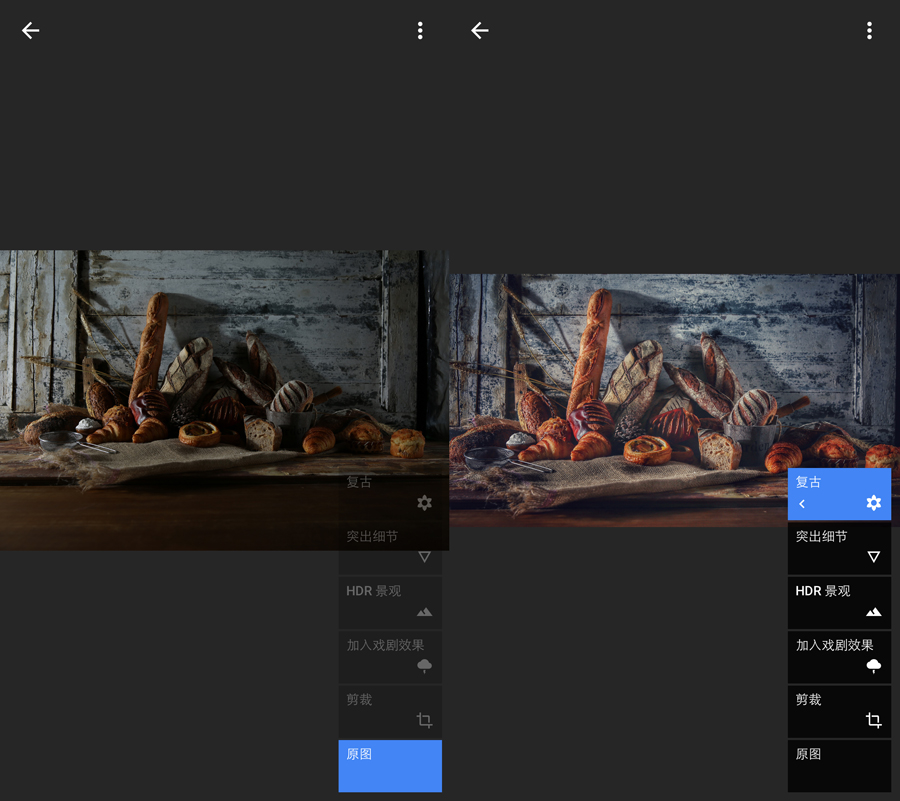The image size is (900, 801).
Task: Select the highlighted blue 原图 step on left
Action: (x=390, y=766)
